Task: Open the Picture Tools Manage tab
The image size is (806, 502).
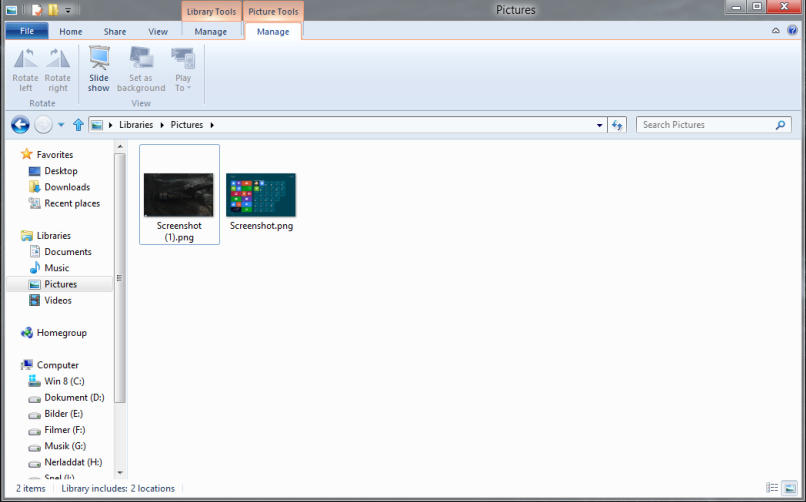Action: (x=273, y=32)
